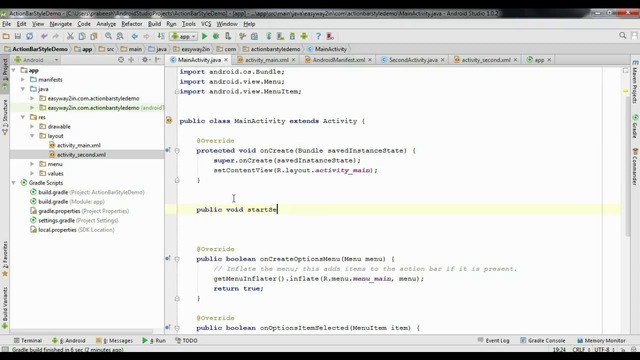Collapse the Gradle Scripts node
The height and width of the screenshot is (360, 640).
click(14, 183)
